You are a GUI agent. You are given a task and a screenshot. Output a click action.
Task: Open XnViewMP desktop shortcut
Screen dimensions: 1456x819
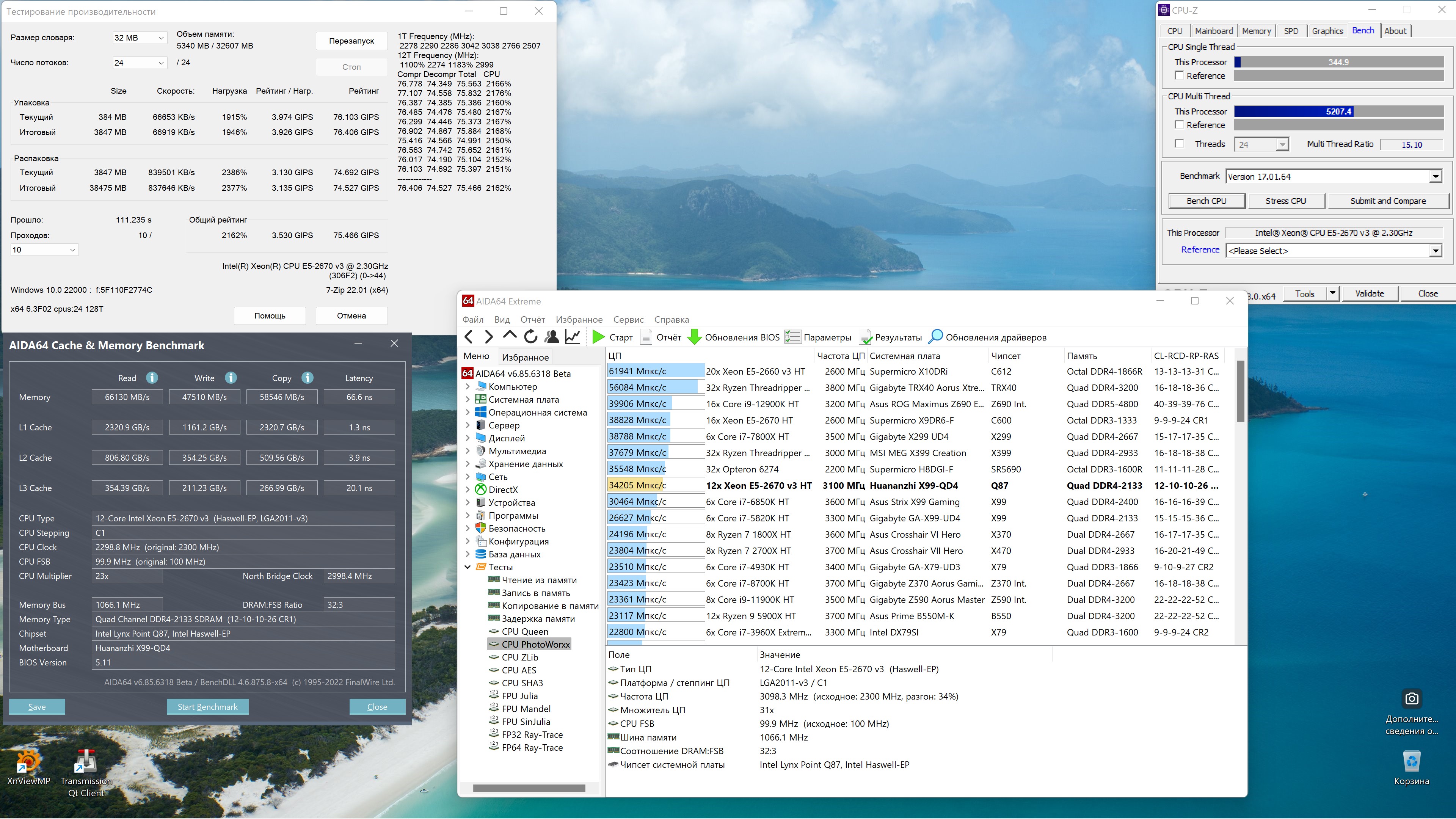tap(28, 761)
